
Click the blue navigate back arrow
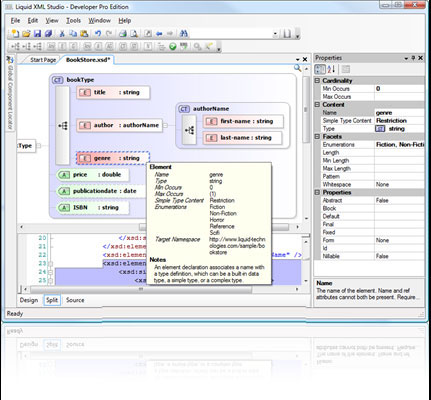tap(159, 33)
